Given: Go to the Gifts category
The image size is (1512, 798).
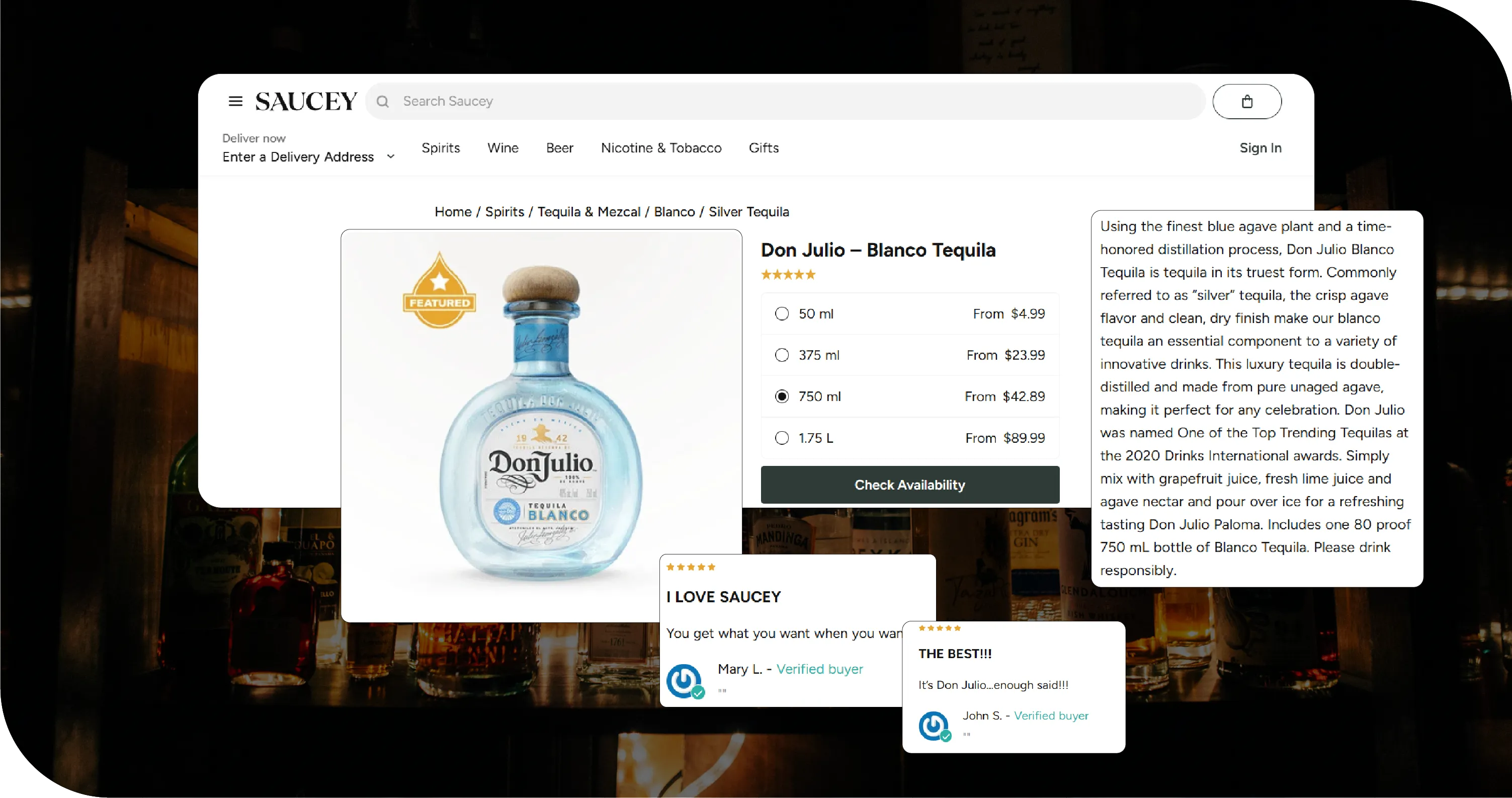Looking at the screenshot, I should [764, 148].
